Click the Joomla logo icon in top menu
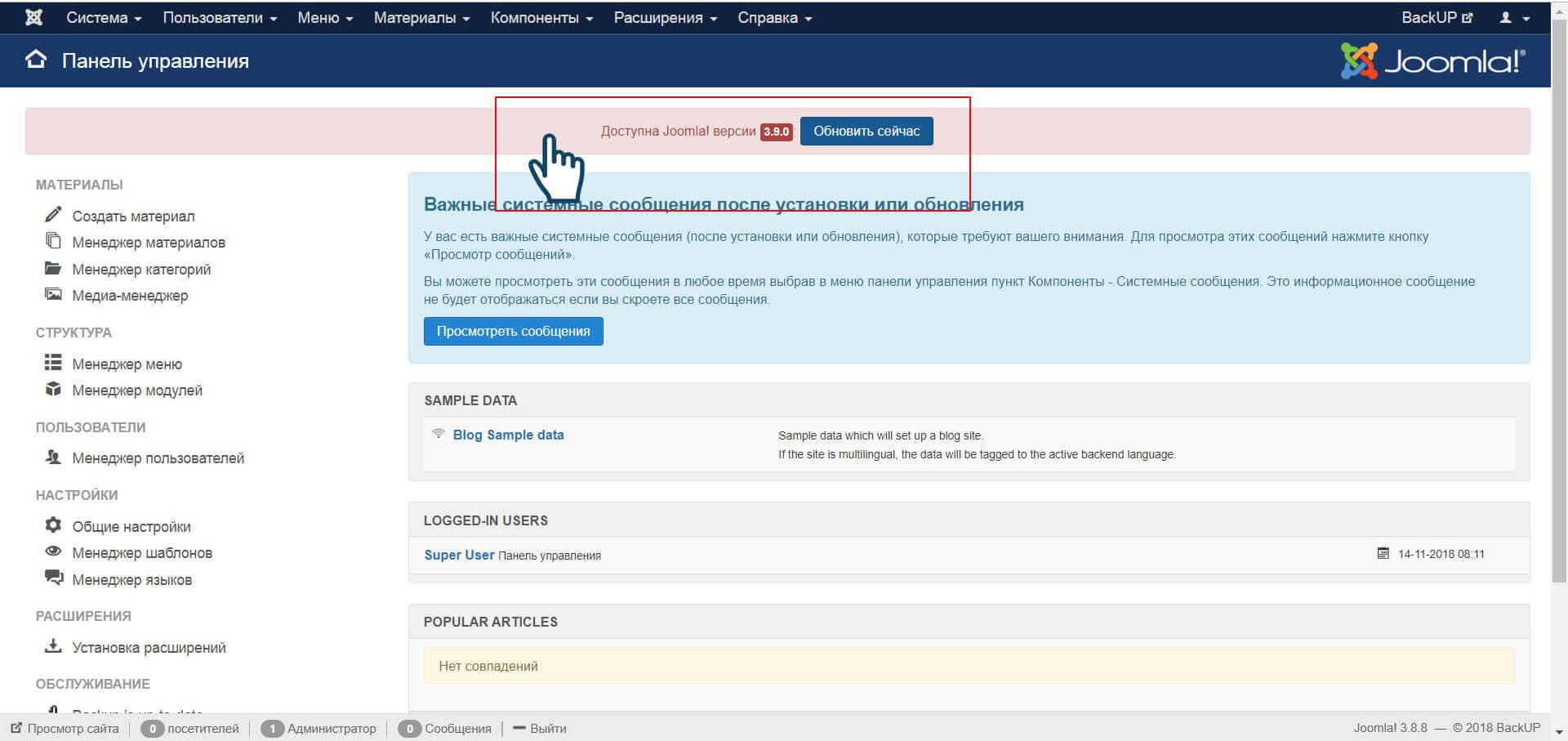 [x=33, y=17]
